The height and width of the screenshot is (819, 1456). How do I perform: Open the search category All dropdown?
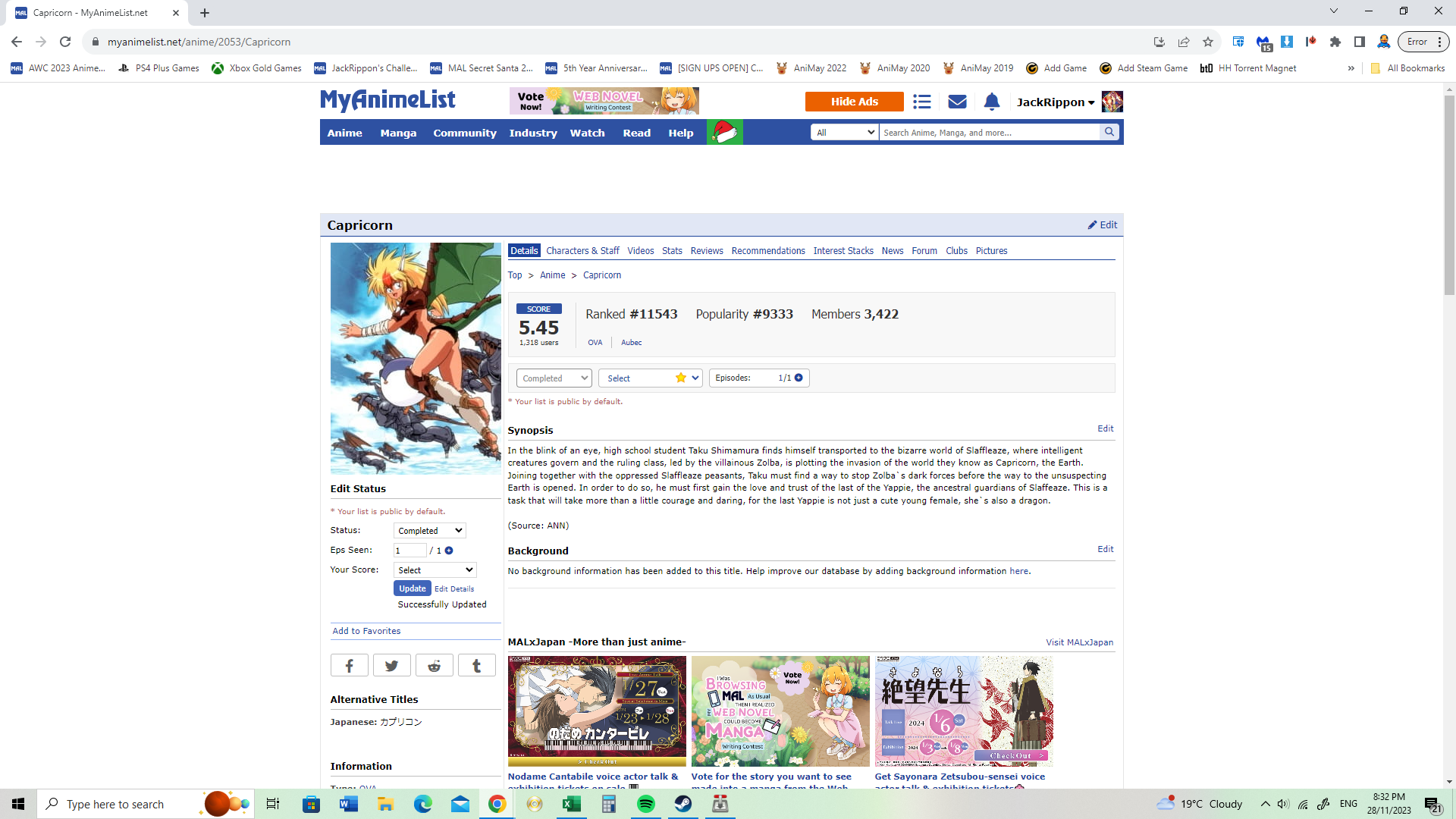pyautogui.click(x=845, y=132)
